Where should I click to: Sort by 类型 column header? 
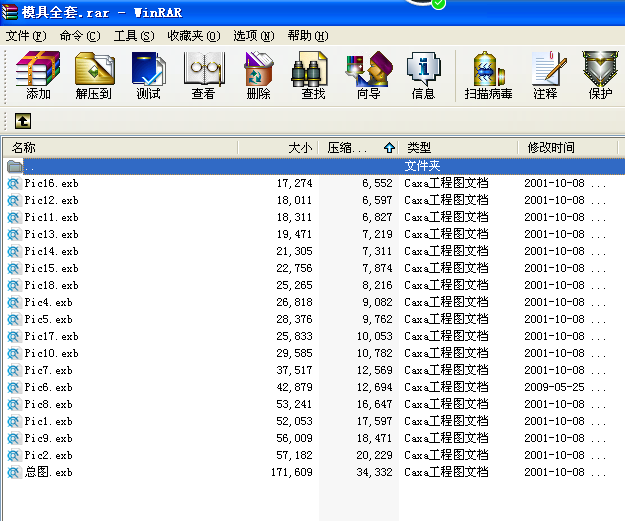coord(458,148)
